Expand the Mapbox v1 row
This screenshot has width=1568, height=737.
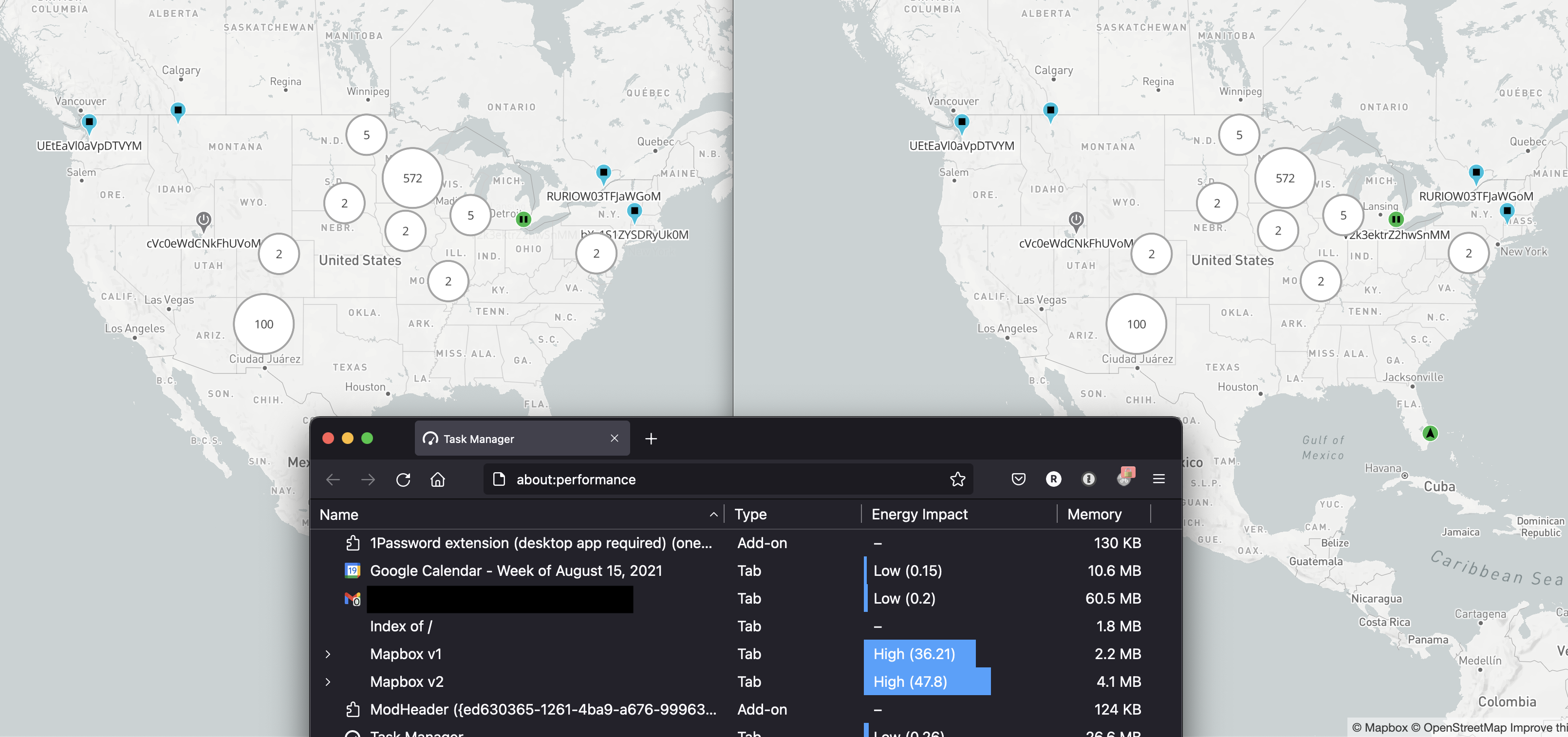tap(328, 654)
